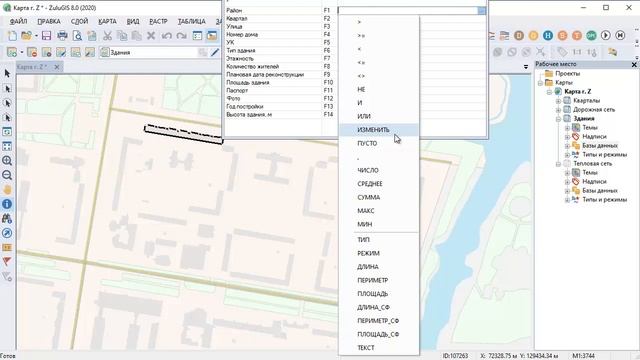Close the Рабочее место panel
Viewport: 640px width, 360px height.
[634, 64]
